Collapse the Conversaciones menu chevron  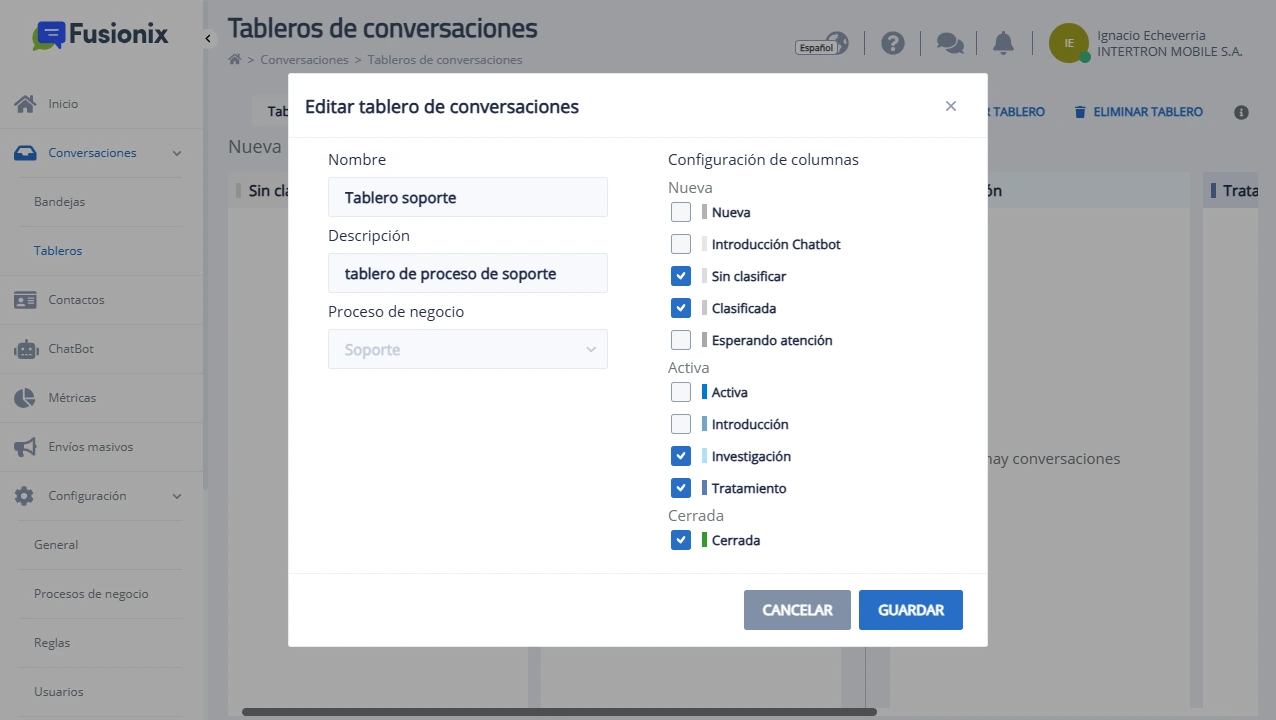177,153
